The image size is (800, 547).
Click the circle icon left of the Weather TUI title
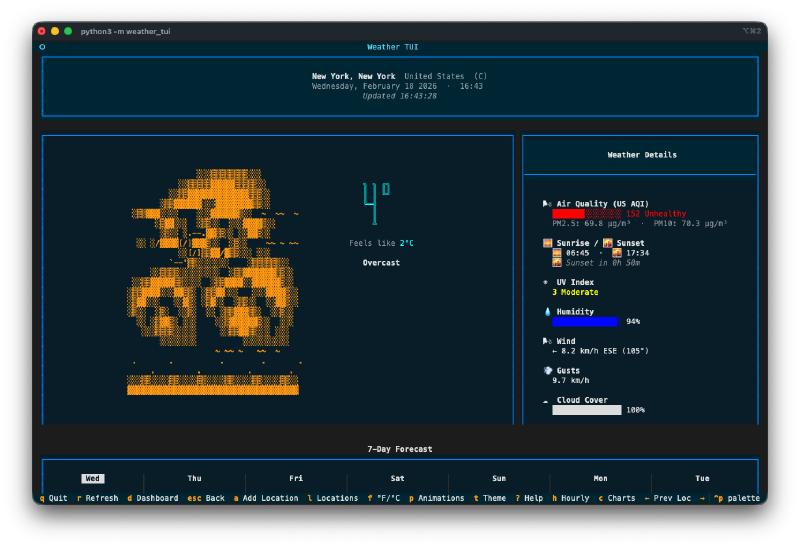point(42,47)
